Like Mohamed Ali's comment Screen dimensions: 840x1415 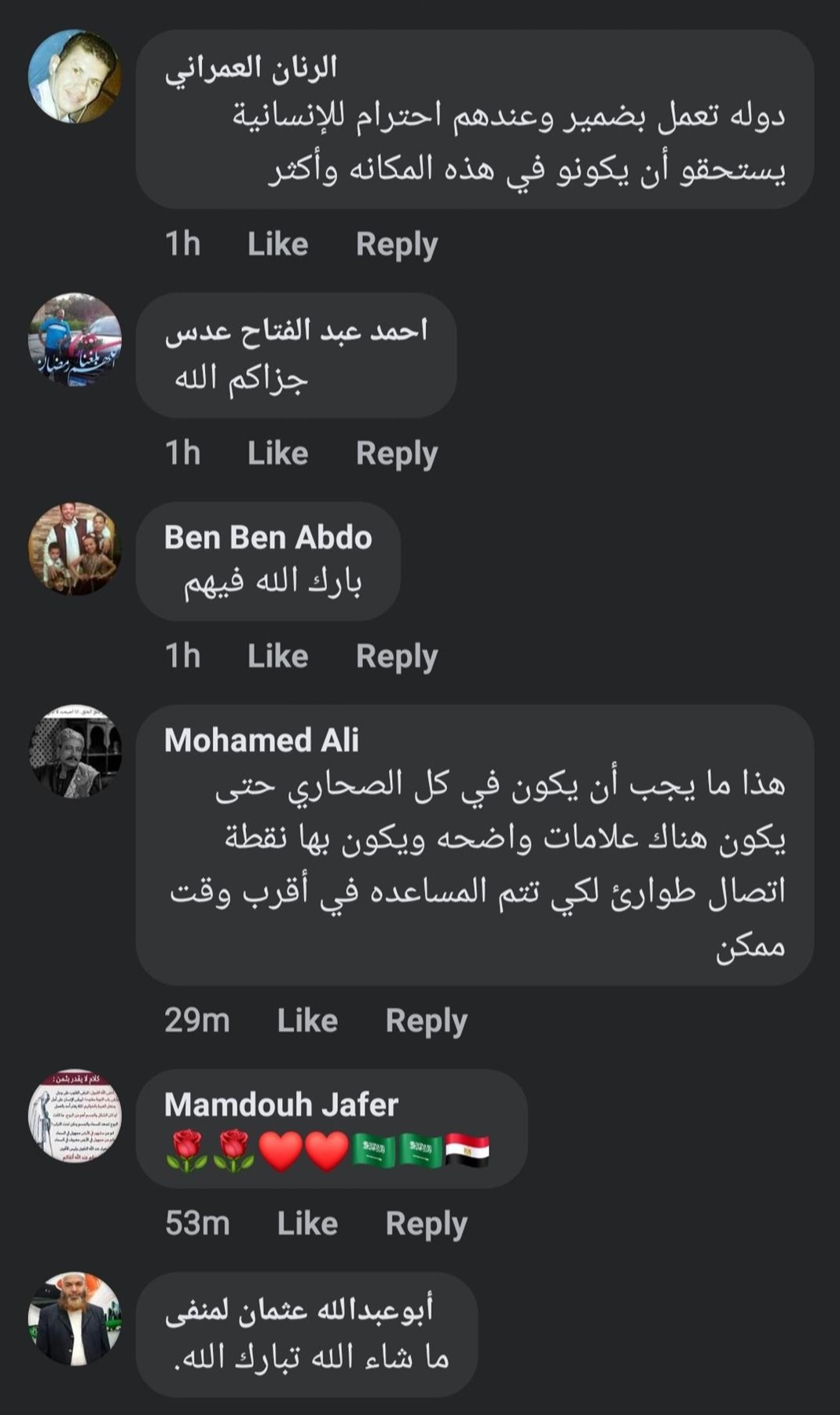point(307,1020)
